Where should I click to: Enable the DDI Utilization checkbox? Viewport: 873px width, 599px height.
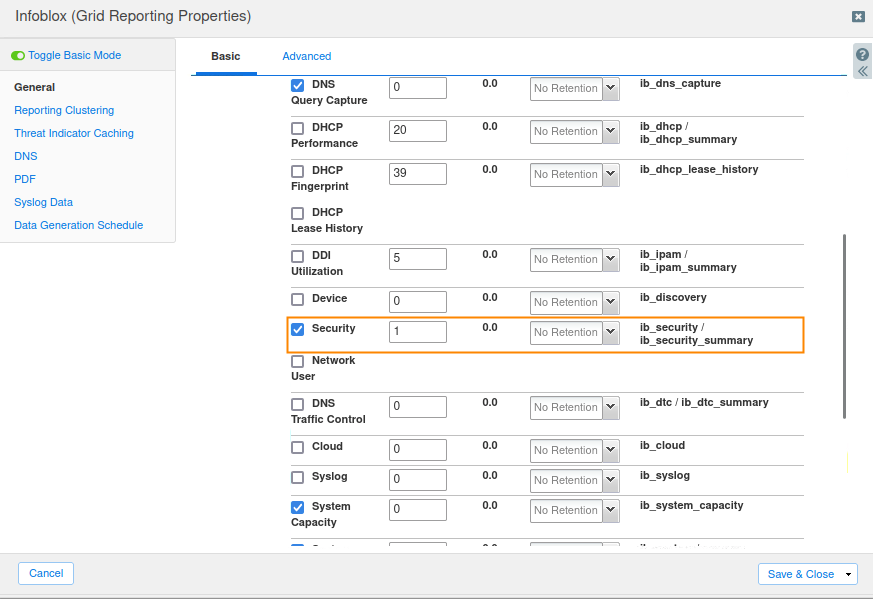click(x=298, y=256)
